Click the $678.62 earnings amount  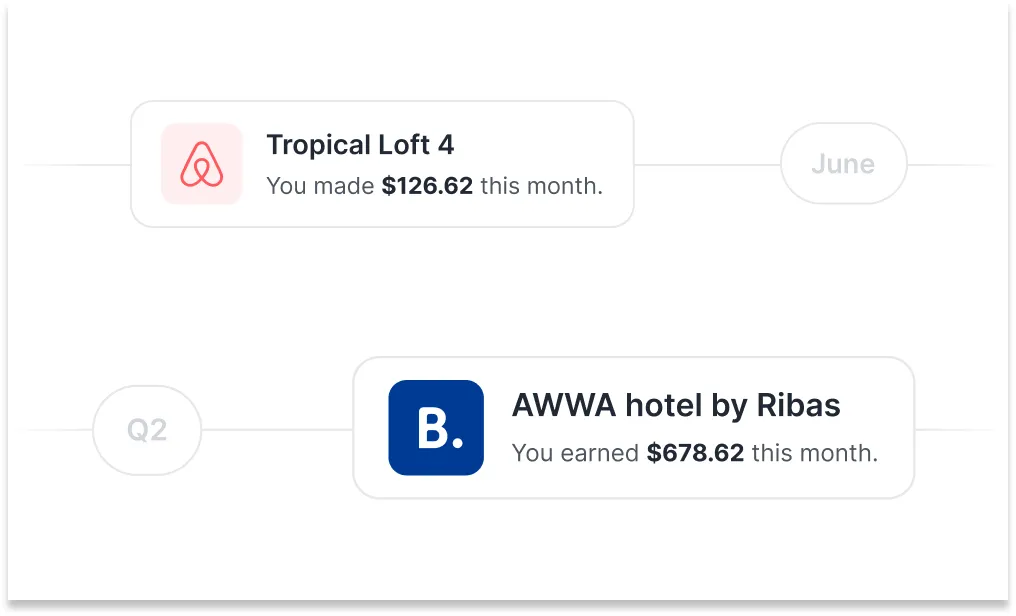click(695, 453)
